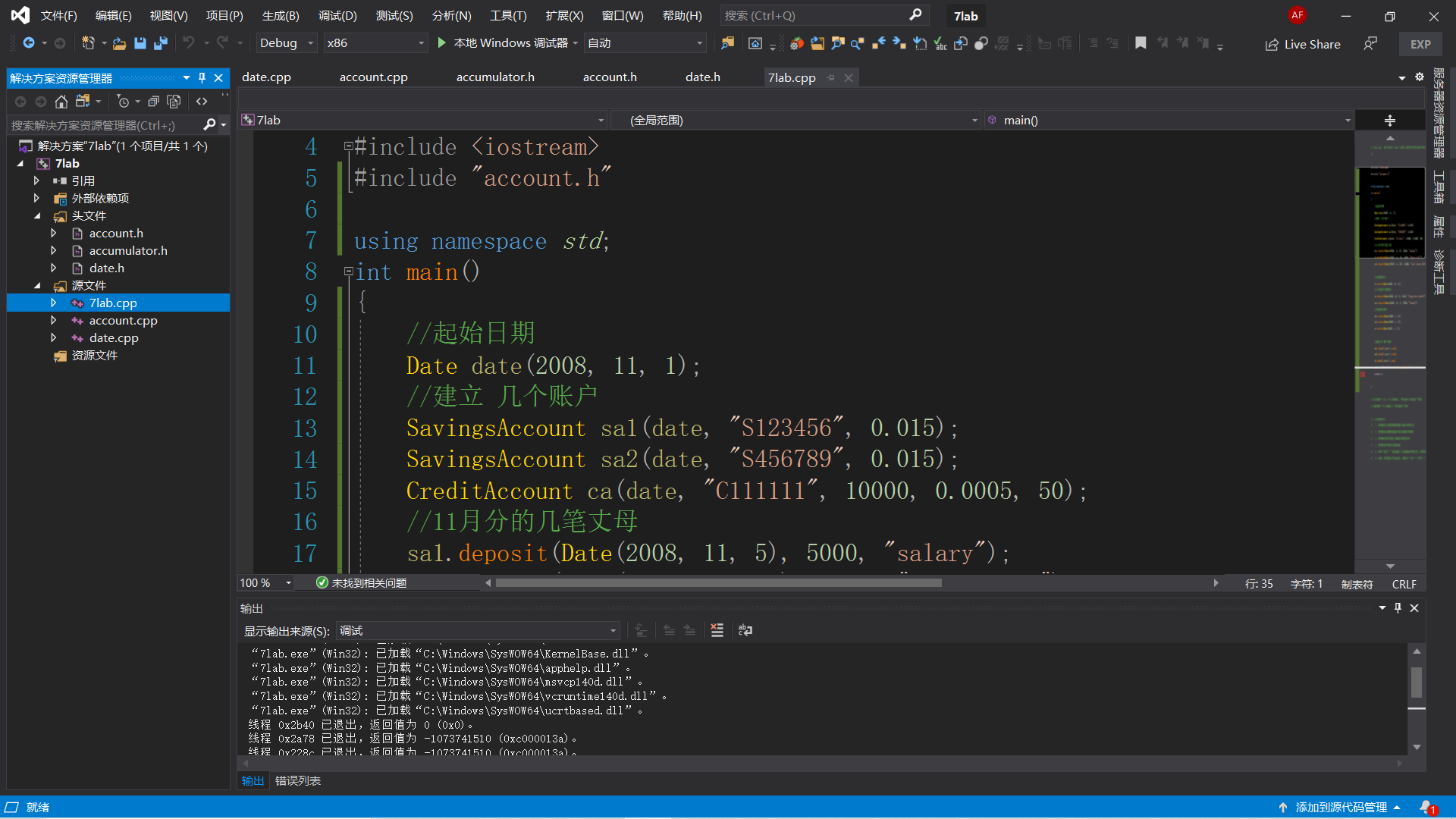Click Clear All in output panel
Image resolution: width=1456 pixels, height=819 pixels.
pos(717,630)
